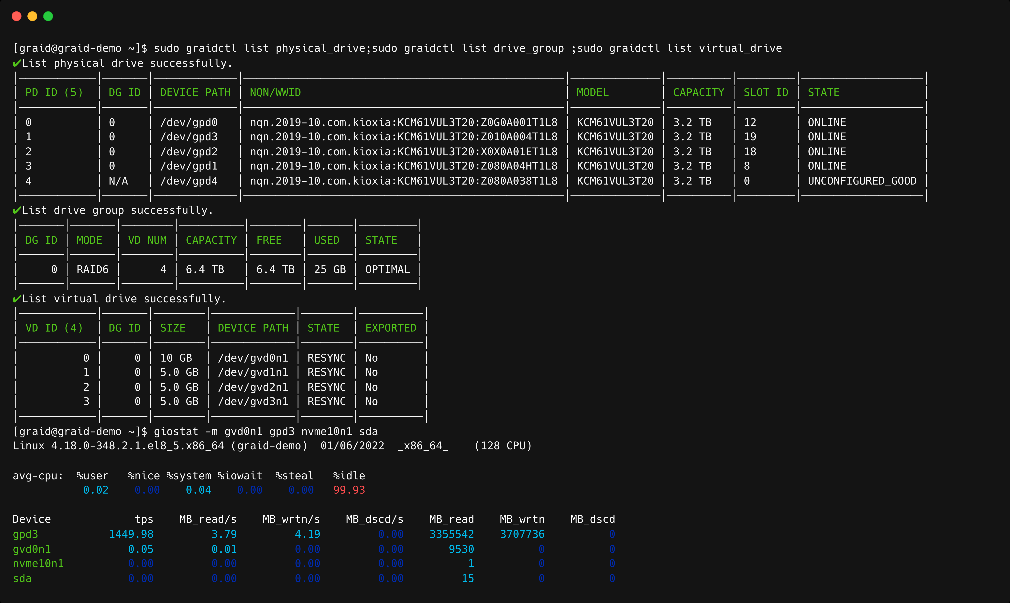
Task: Select the 1449.98 tps value for gpd3
Action: click(x=131, y=533)
